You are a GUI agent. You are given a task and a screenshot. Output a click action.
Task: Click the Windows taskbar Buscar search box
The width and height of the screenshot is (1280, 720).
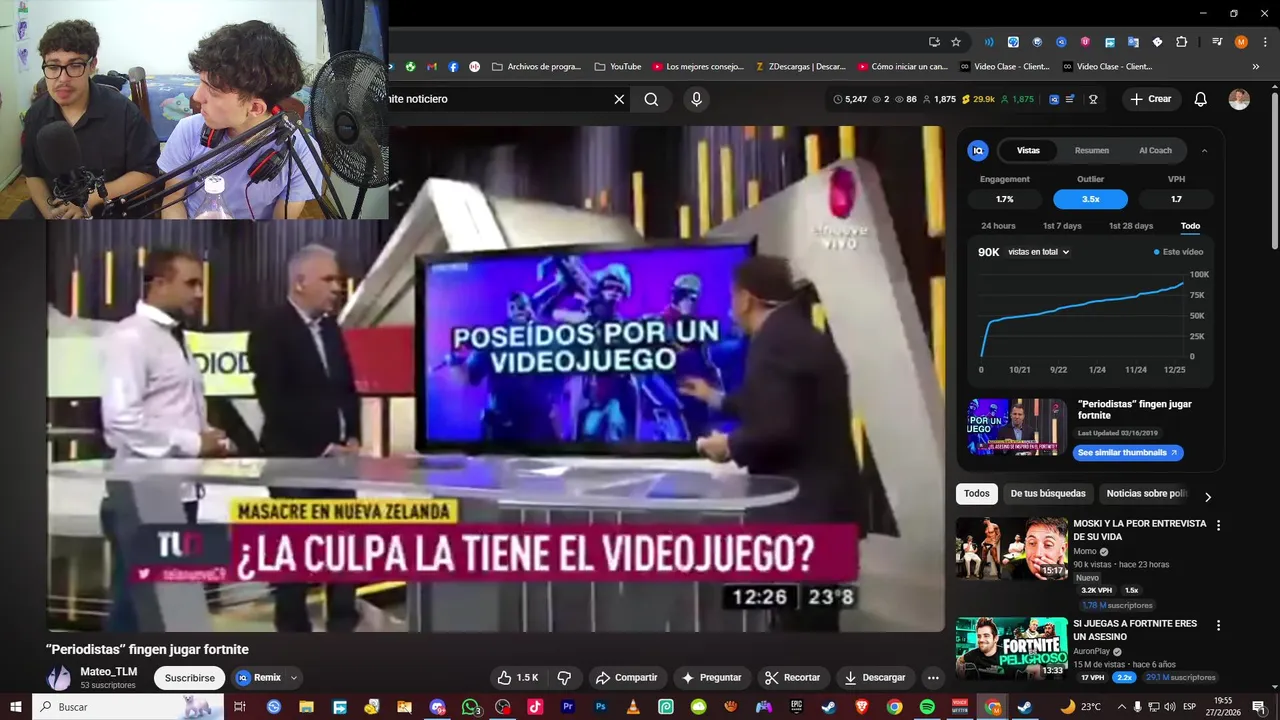click(x=128, y=707)
